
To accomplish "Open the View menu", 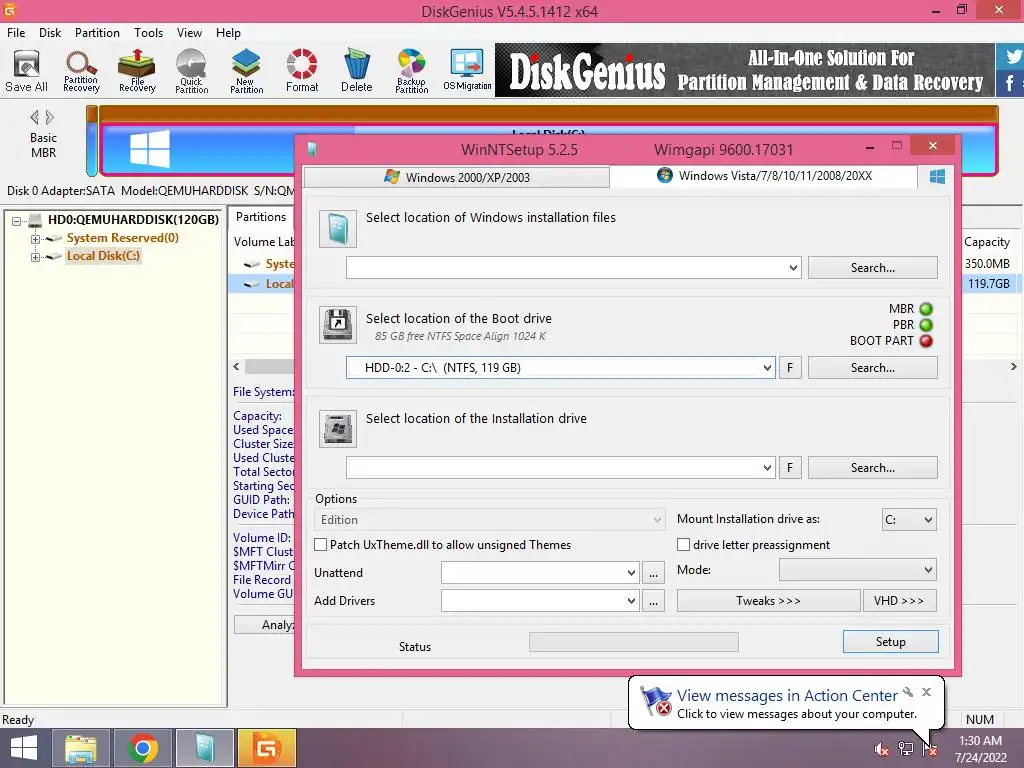I will click(x=189, y=33).
